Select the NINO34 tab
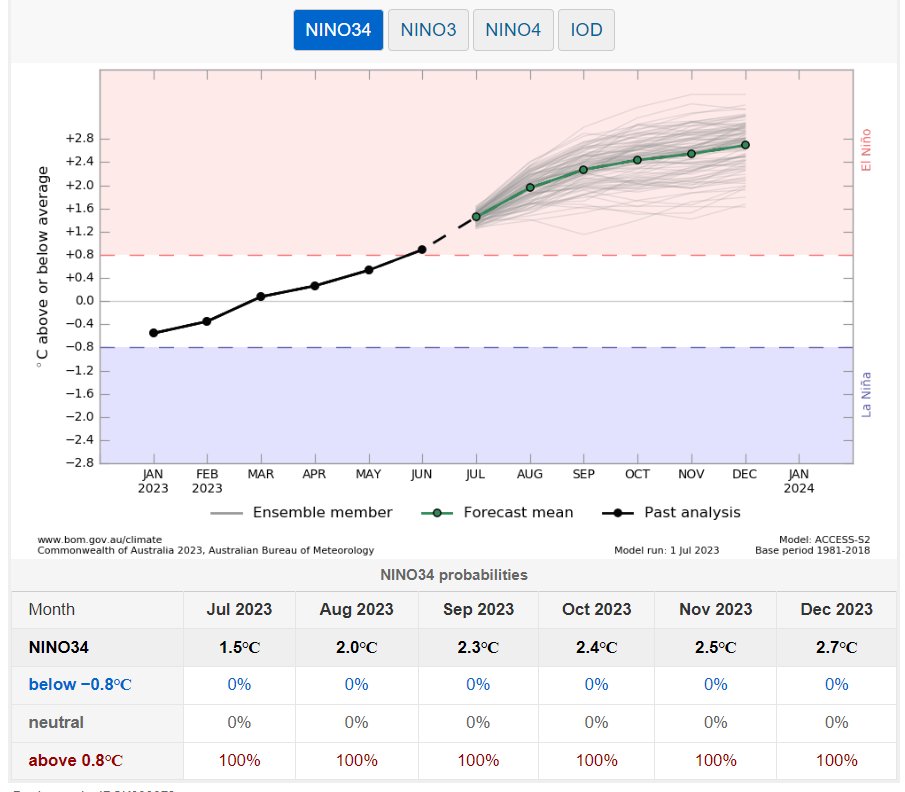905x792 pixels. click(338, 30)
